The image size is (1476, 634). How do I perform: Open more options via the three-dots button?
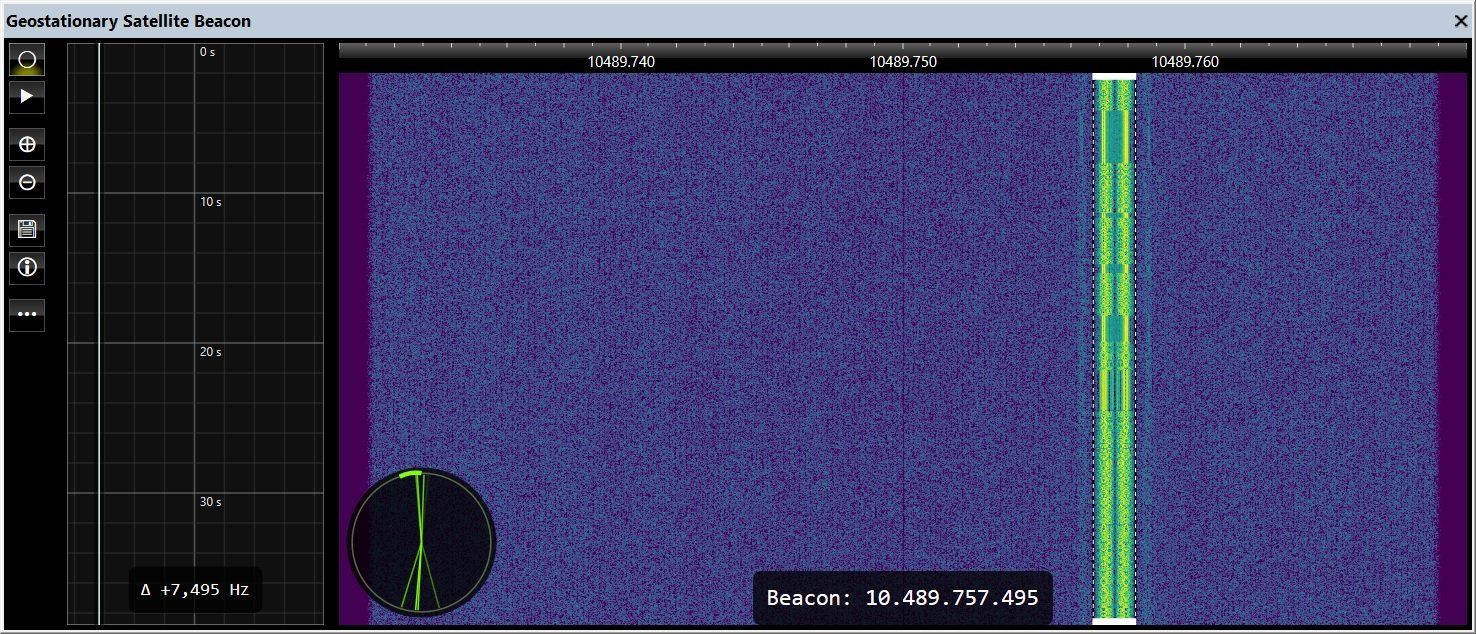point(27,314)
